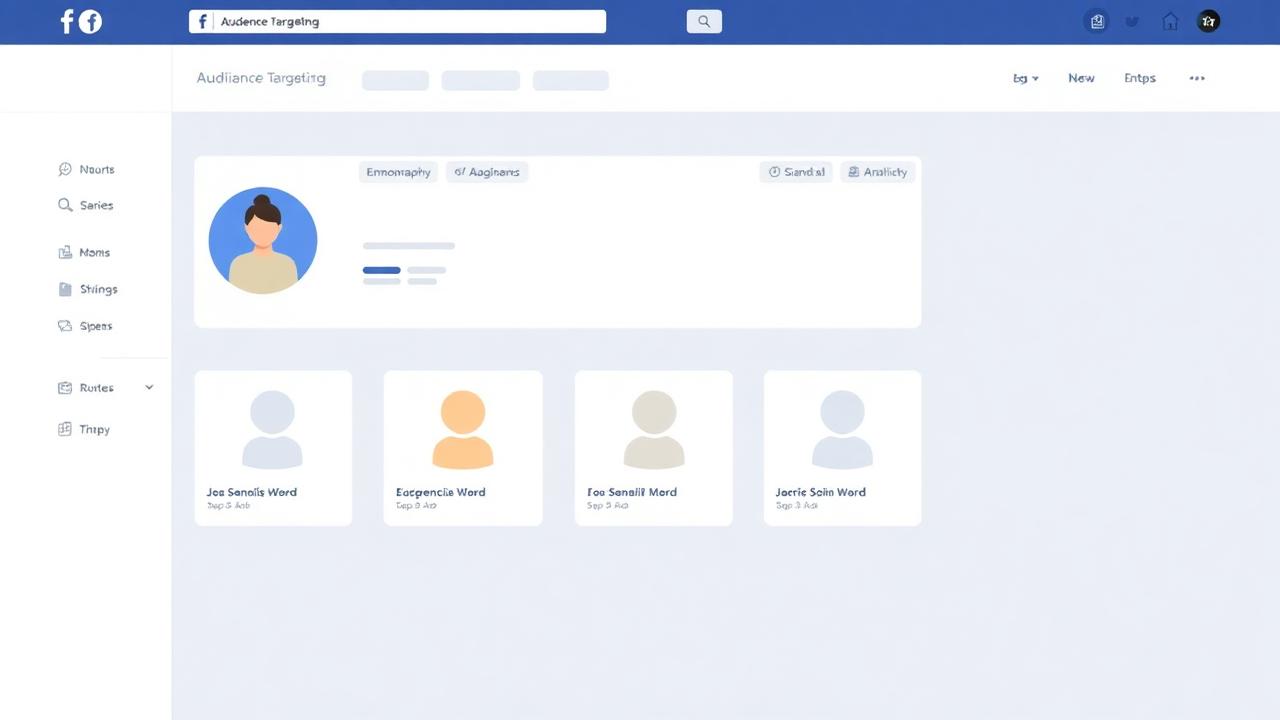Go to home via the house icon
Image resolution: width=1280 pixels, height=720 pixels.
pos(1170,21)
